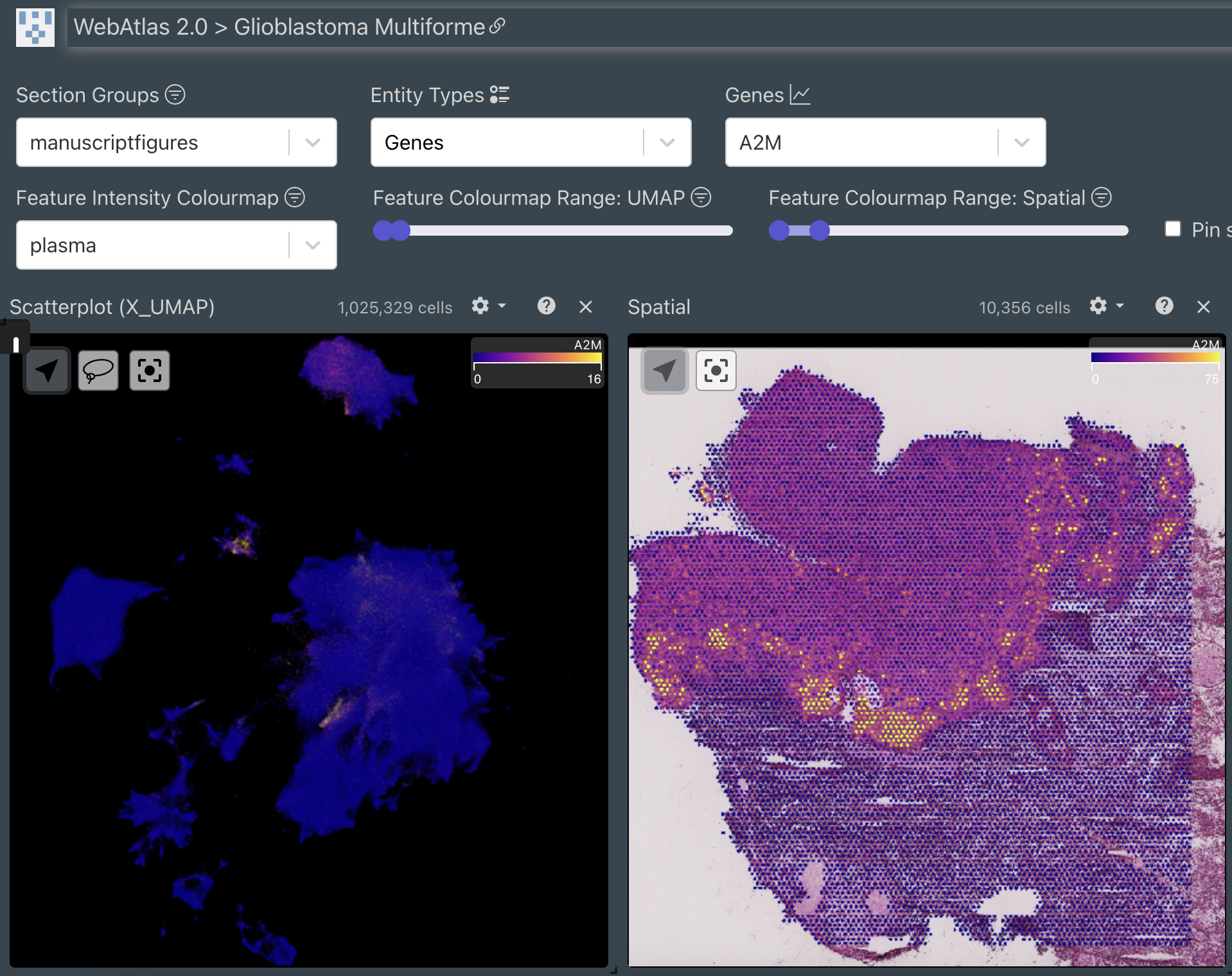Click the Spatial colourmap range upper slider handle

pos(820,231)
